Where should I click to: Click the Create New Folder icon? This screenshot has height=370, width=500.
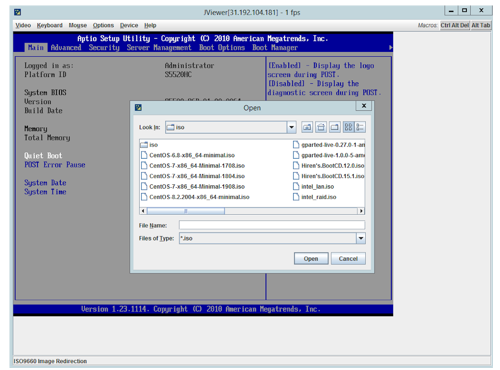tap(335, 127)
